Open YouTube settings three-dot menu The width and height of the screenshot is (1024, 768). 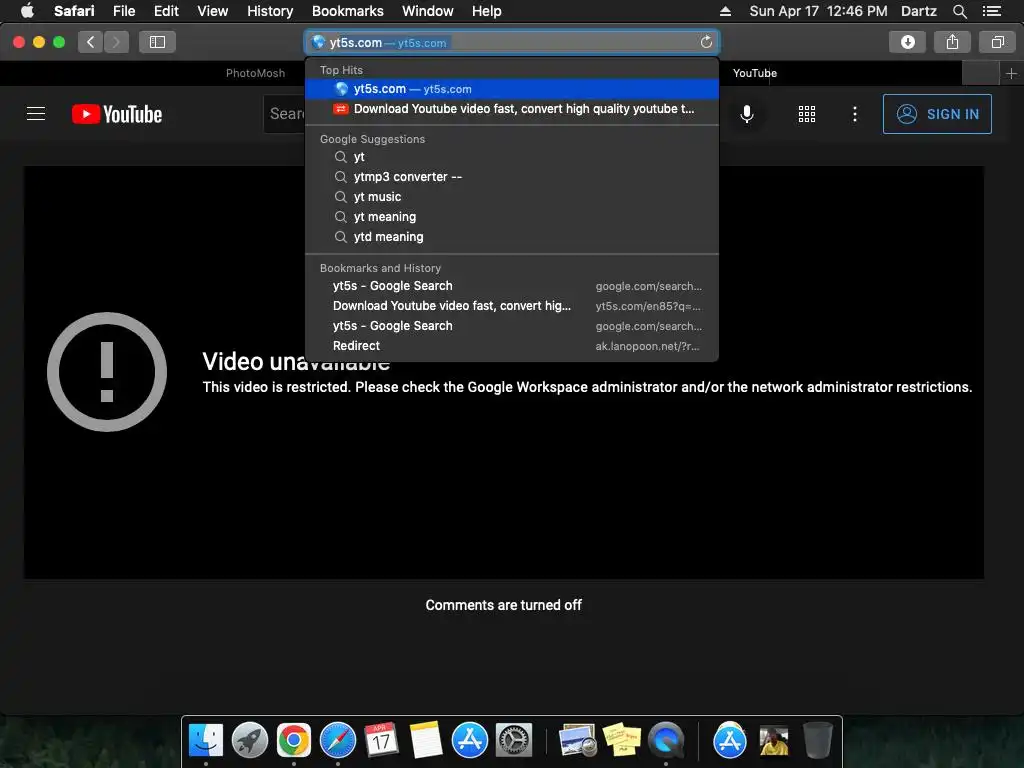(x=854, y=114)
